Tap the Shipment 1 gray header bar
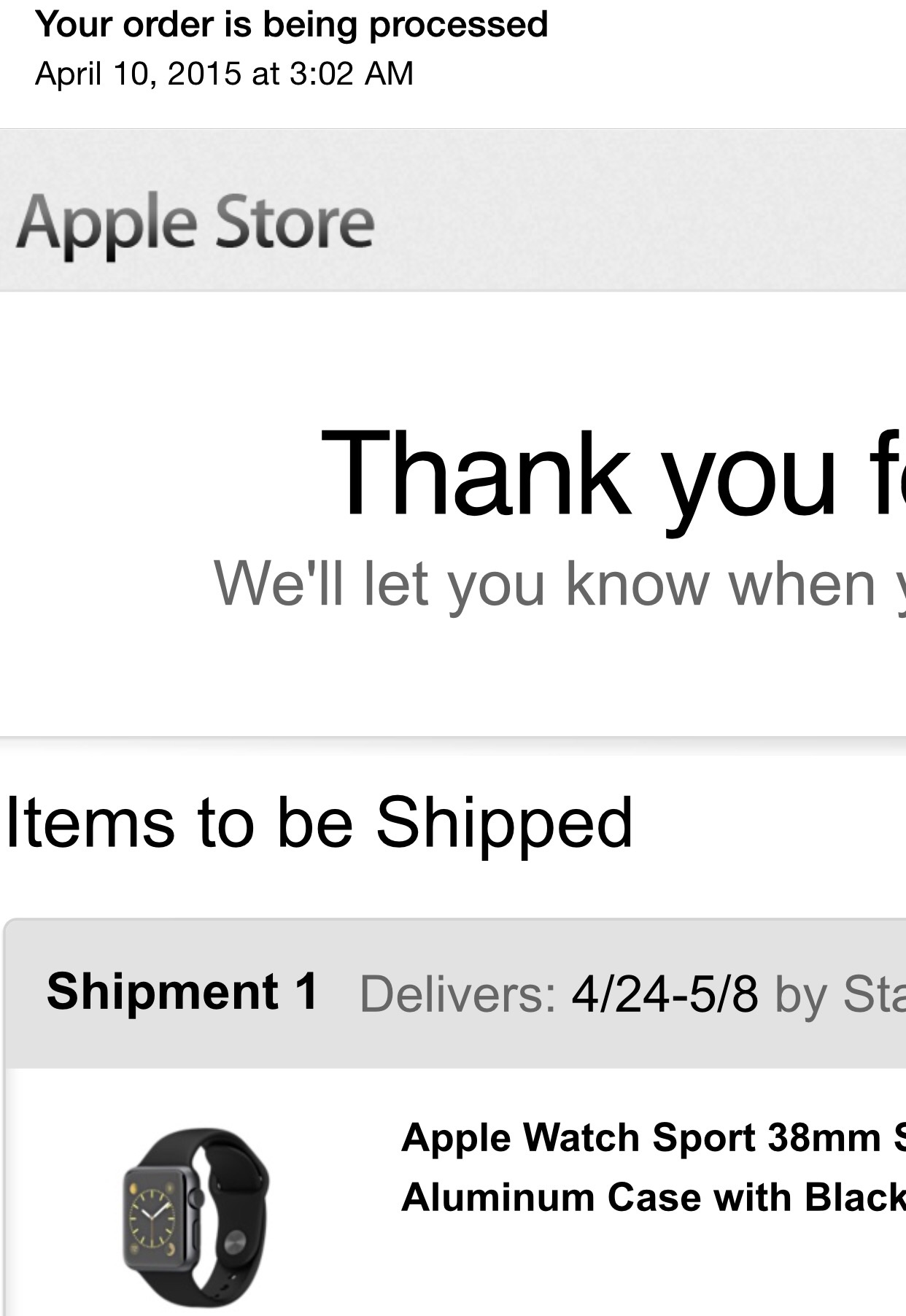The width and height of the screenshot is (906, 1316). click(x=456, y=994)
